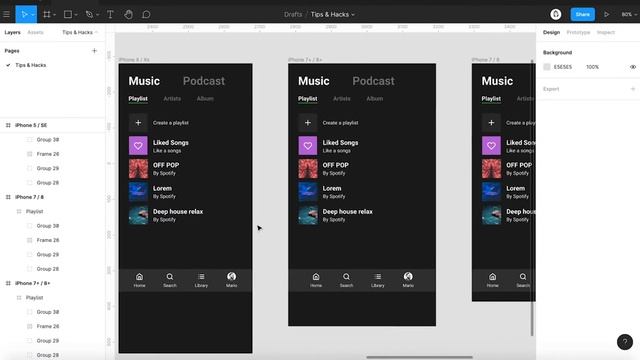Select Group 38 under iPhone 5 / SE

48,140
